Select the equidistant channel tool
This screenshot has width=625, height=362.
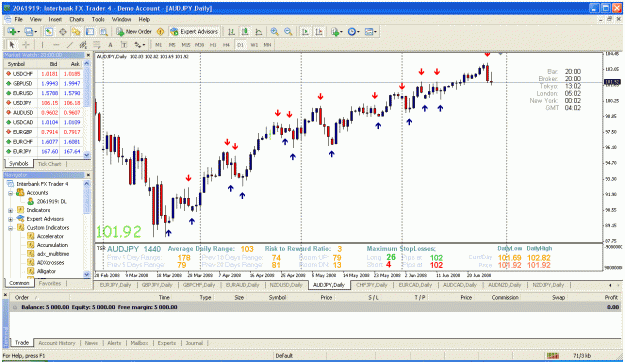pos(83,45)
